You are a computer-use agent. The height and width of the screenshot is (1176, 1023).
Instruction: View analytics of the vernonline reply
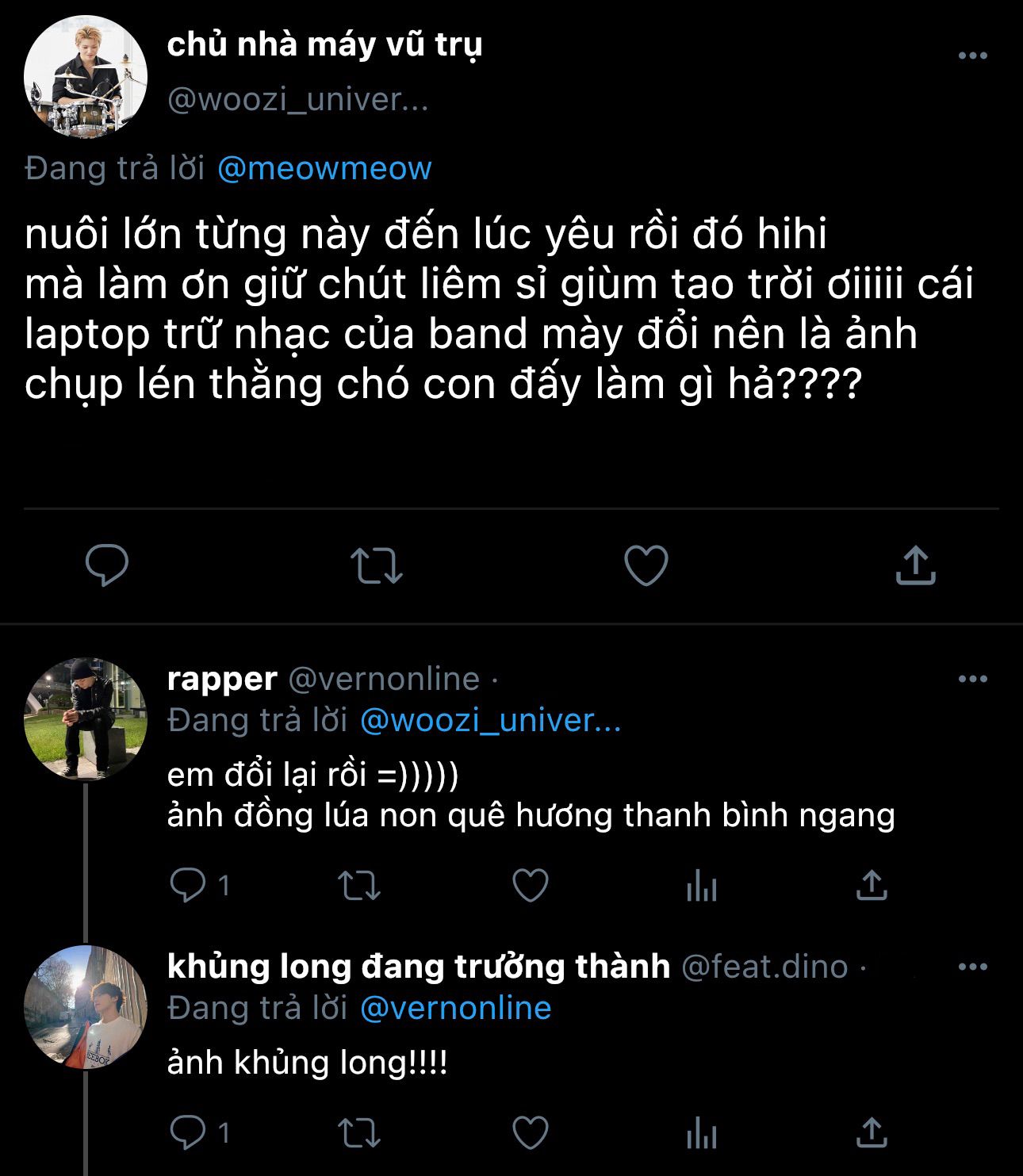[x=702, y=886]
